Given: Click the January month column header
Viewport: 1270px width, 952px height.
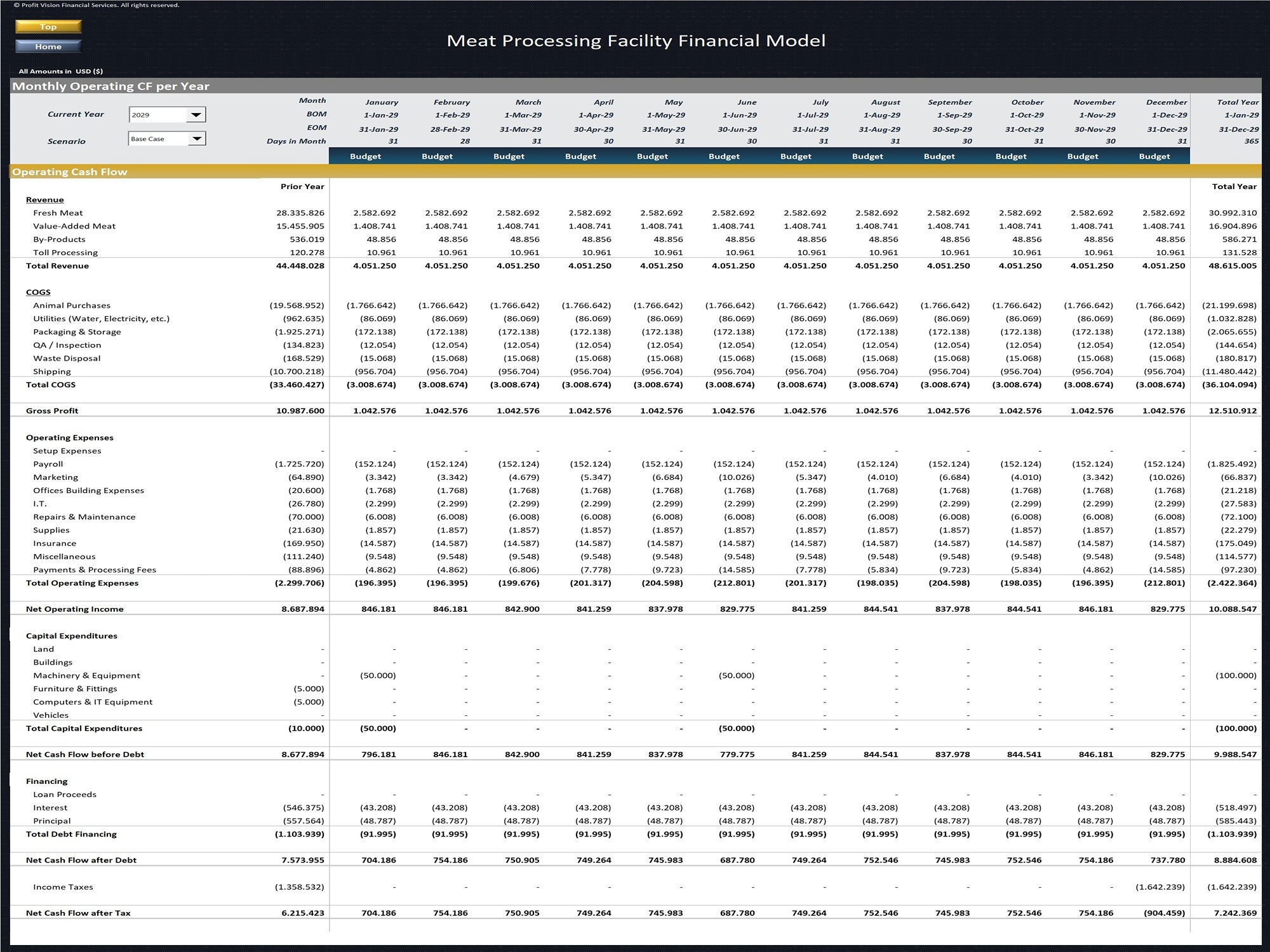Looking at the screenshot, I should (382, 102).
